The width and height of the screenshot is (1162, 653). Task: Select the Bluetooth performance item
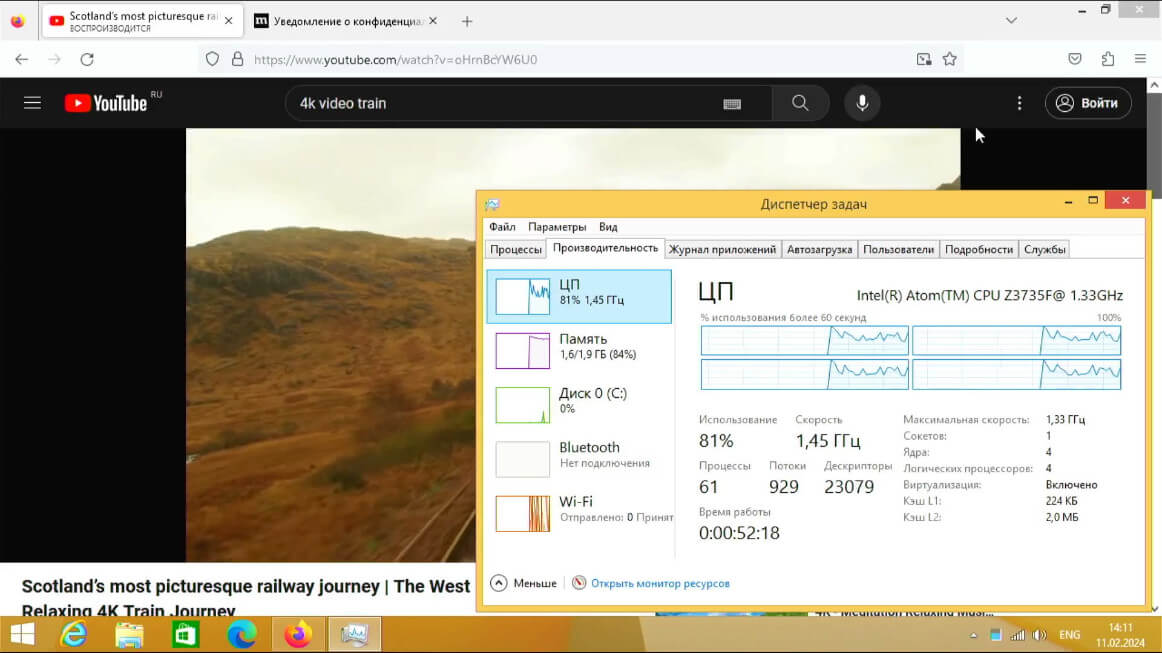click(579, 459)
